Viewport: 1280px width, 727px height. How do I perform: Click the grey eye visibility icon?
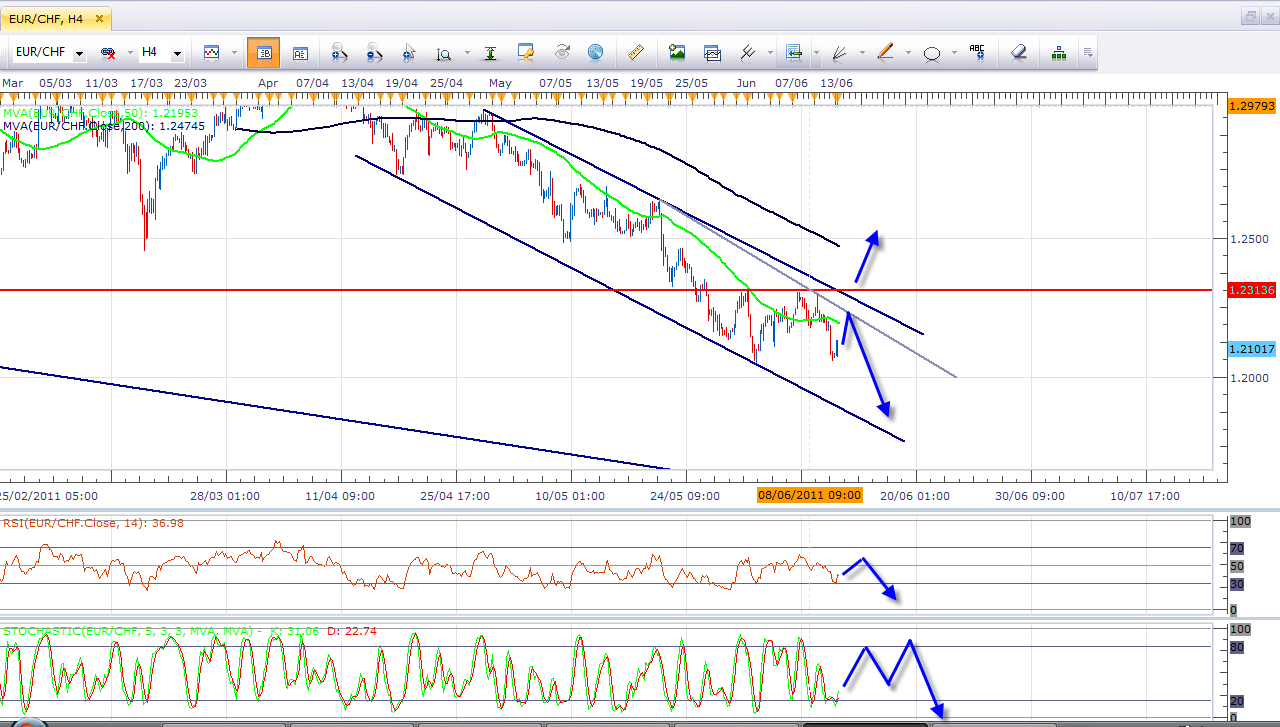tap(561, 52)
